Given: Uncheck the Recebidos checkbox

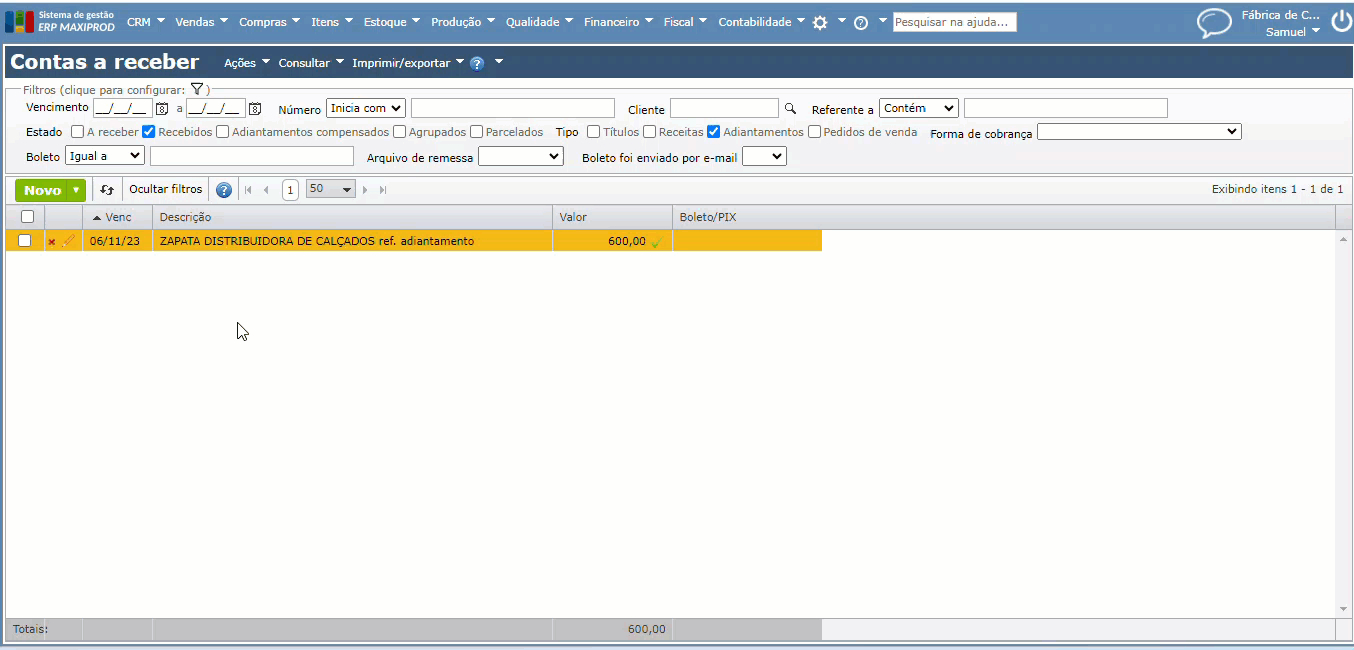Looking at the screenshot, I should tap(148, 132).
